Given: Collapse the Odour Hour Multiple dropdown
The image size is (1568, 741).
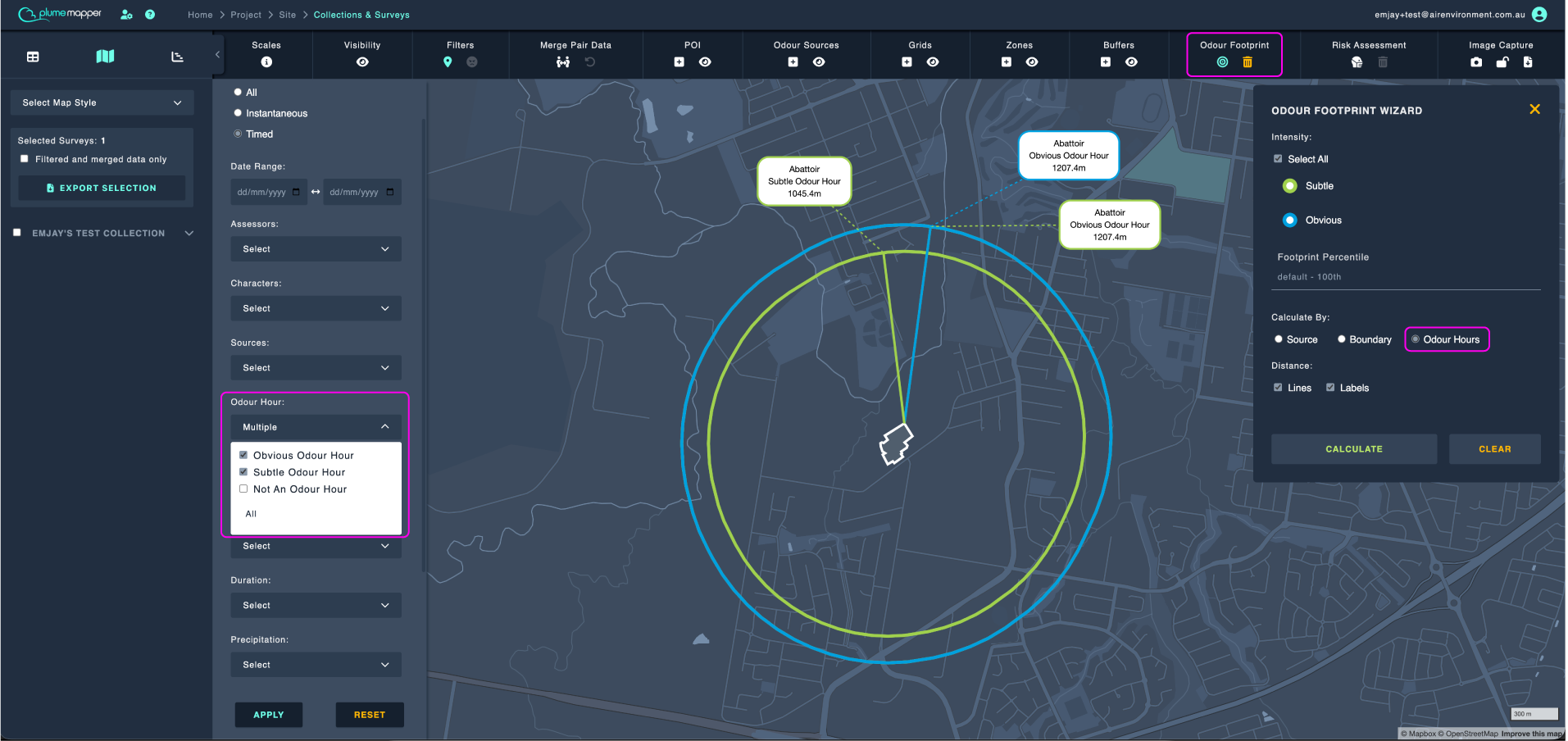Looking at the screenshot, I should point(316,427).
